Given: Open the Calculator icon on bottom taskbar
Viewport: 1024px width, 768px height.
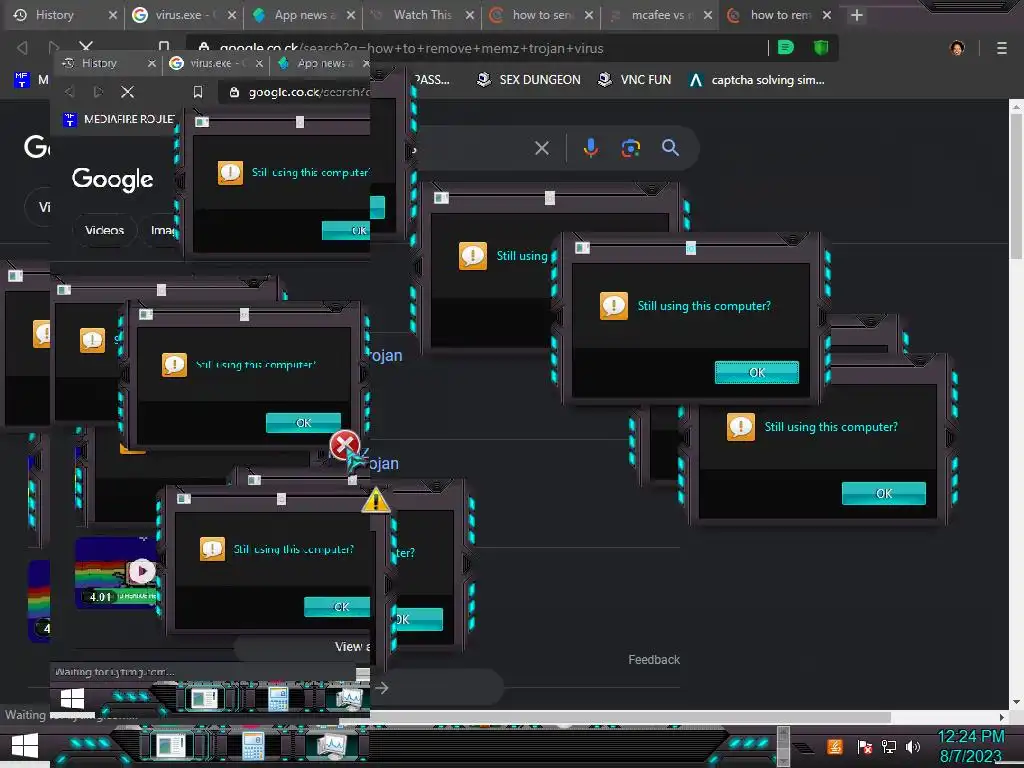Looking at the screenshot, I should 253,745.
